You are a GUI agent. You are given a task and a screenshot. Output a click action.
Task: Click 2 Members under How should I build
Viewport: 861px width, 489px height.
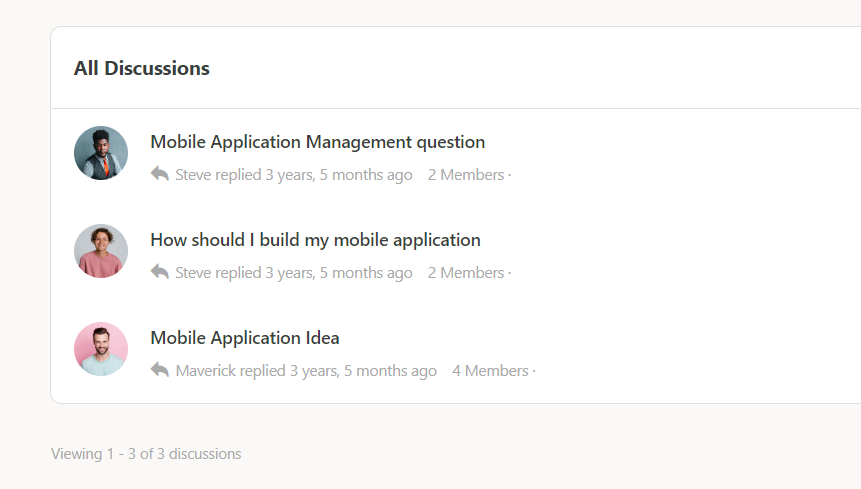(x=466, y=273)
